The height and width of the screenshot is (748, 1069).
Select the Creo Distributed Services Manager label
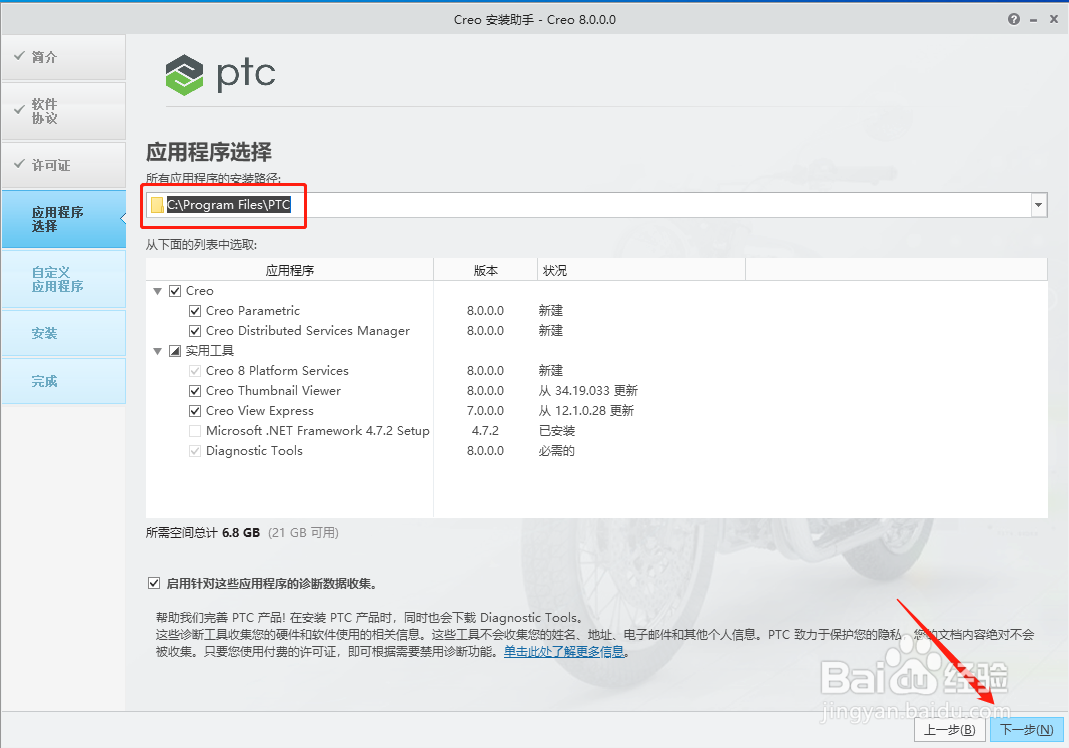308,331
